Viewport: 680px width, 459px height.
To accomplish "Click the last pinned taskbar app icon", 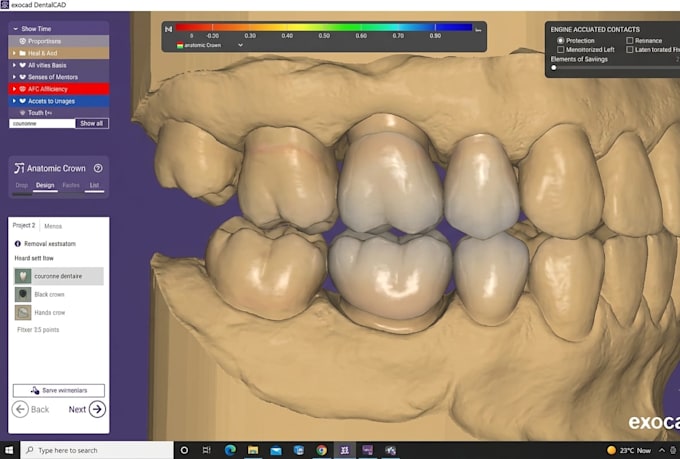I will 391,450.
